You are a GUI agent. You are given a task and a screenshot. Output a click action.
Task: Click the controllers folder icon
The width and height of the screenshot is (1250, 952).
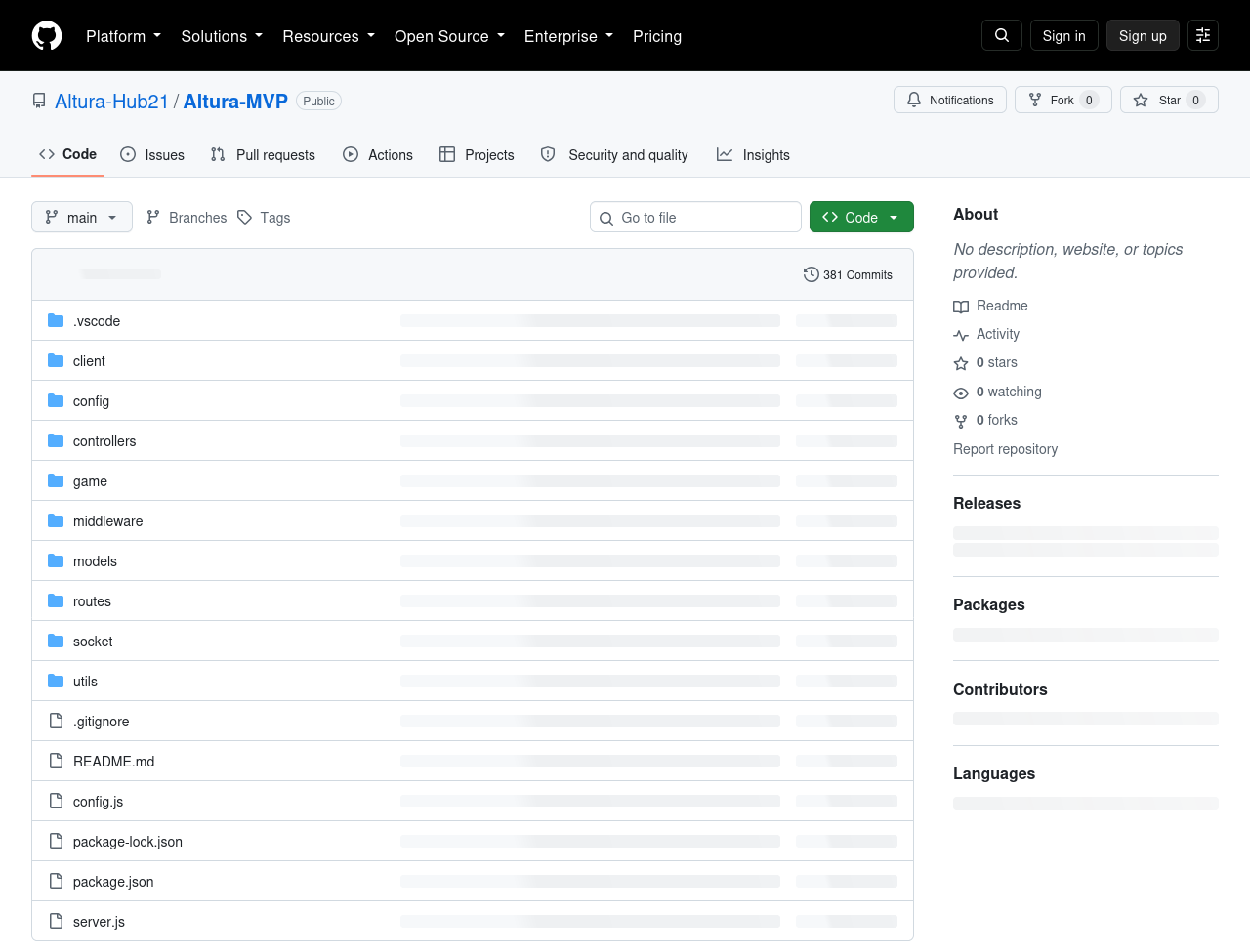pos(56,440)
